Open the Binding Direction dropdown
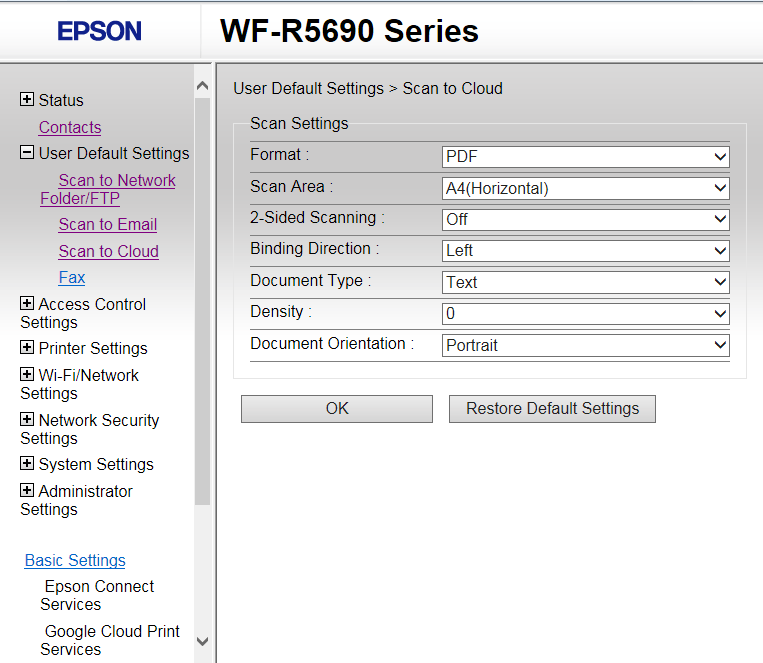This screenshot has height=663, width=763. (585, 251)
